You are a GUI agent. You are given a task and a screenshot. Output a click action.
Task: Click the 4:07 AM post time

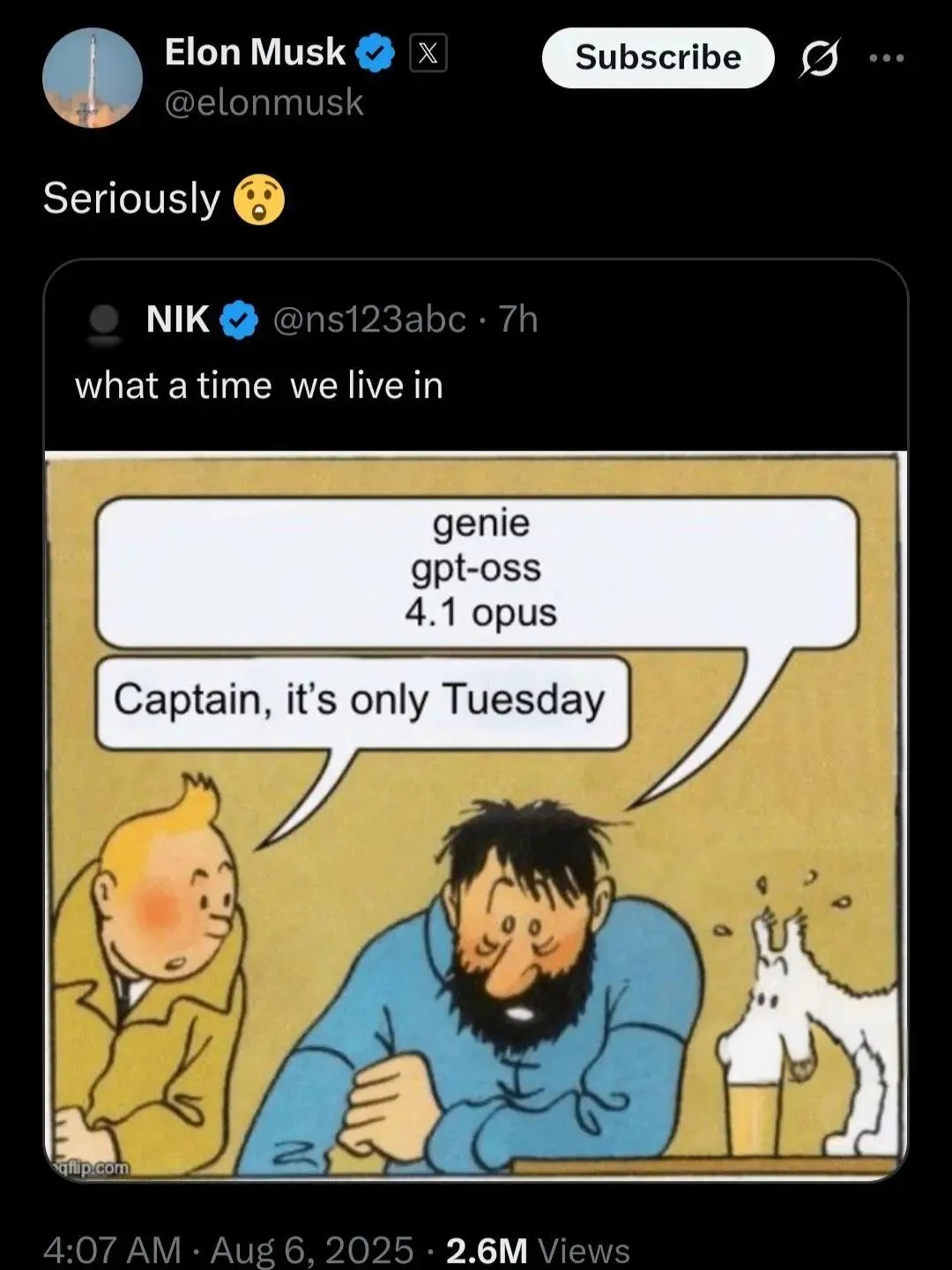tap(112, 1250)
